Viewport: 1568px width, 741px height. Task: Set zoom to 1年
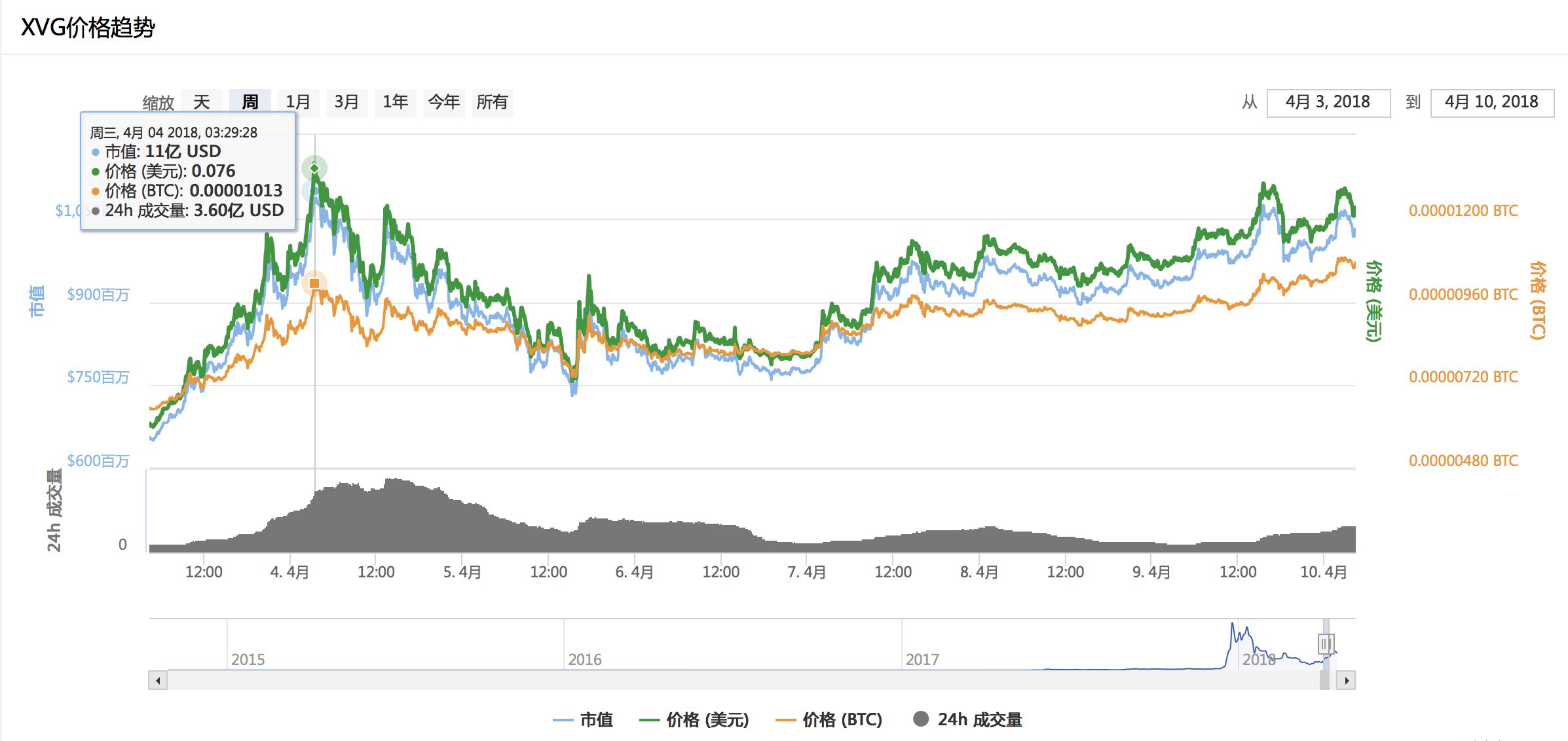click(395, 102)
